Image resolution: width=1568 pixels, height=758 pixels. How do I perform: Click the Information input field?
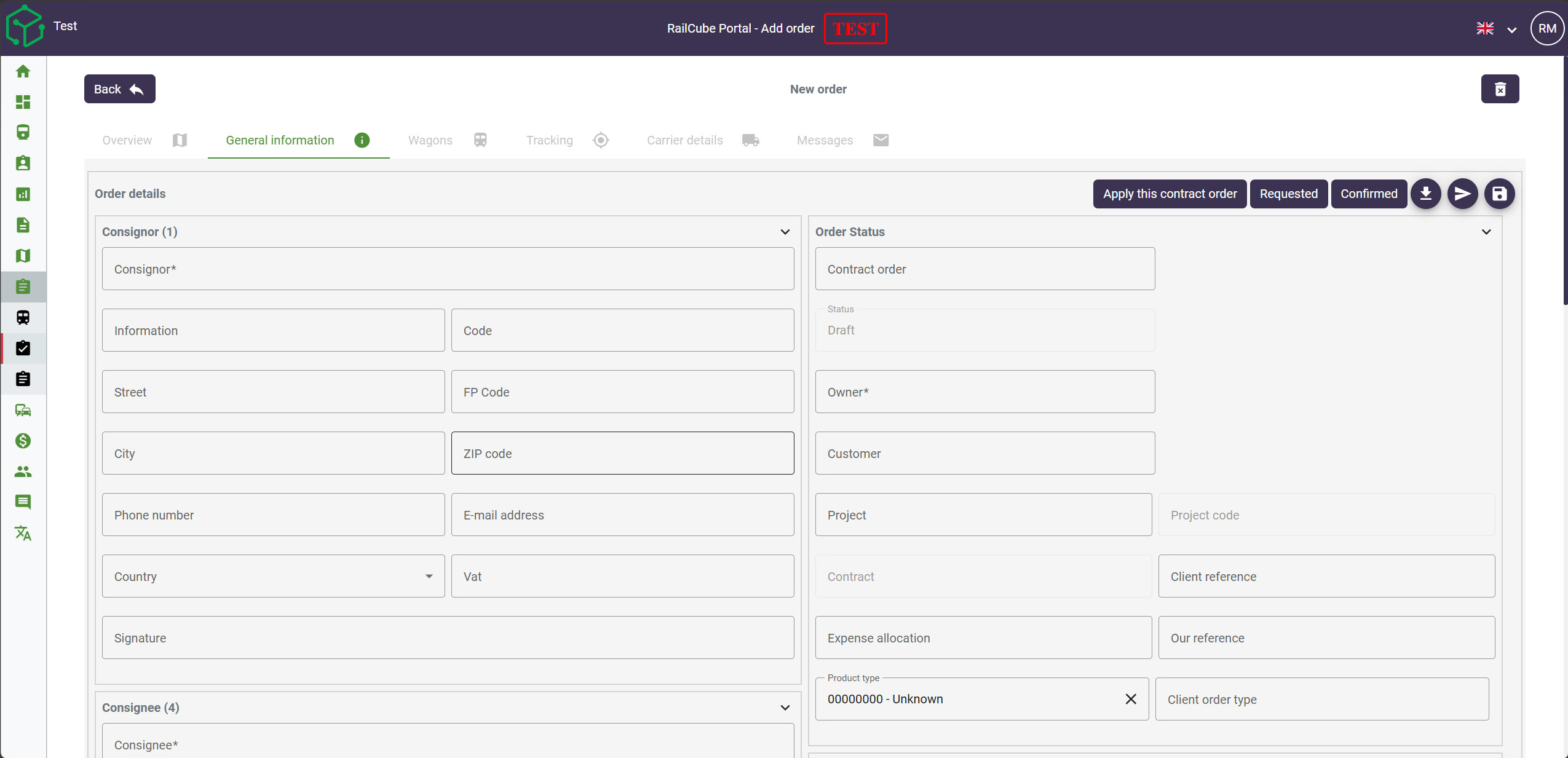coord(273,330)
